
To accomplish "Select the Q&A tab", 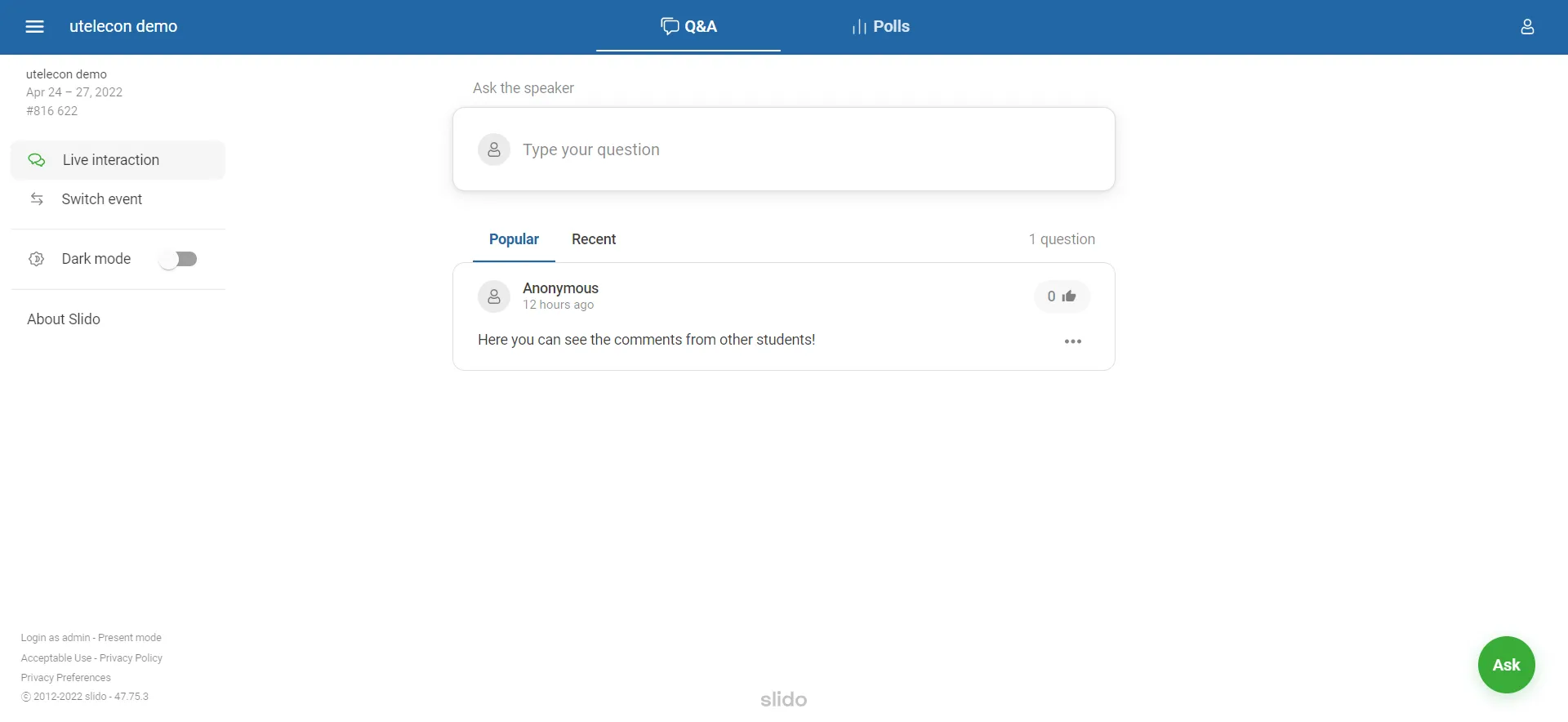I will pos(688,27).
